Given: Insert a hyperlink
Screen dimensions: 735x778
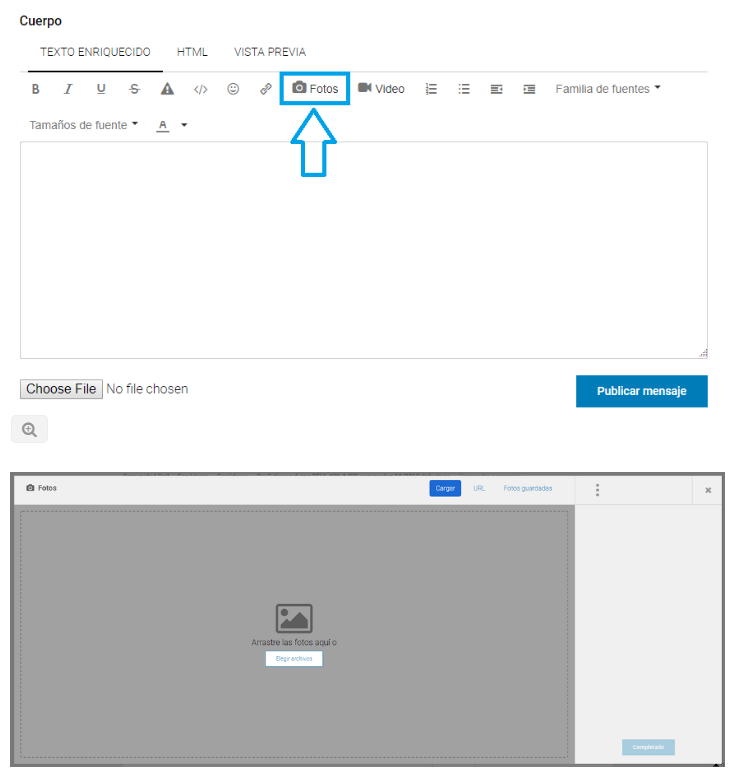Looking at the screenshot, I should [x=266, y=89].
